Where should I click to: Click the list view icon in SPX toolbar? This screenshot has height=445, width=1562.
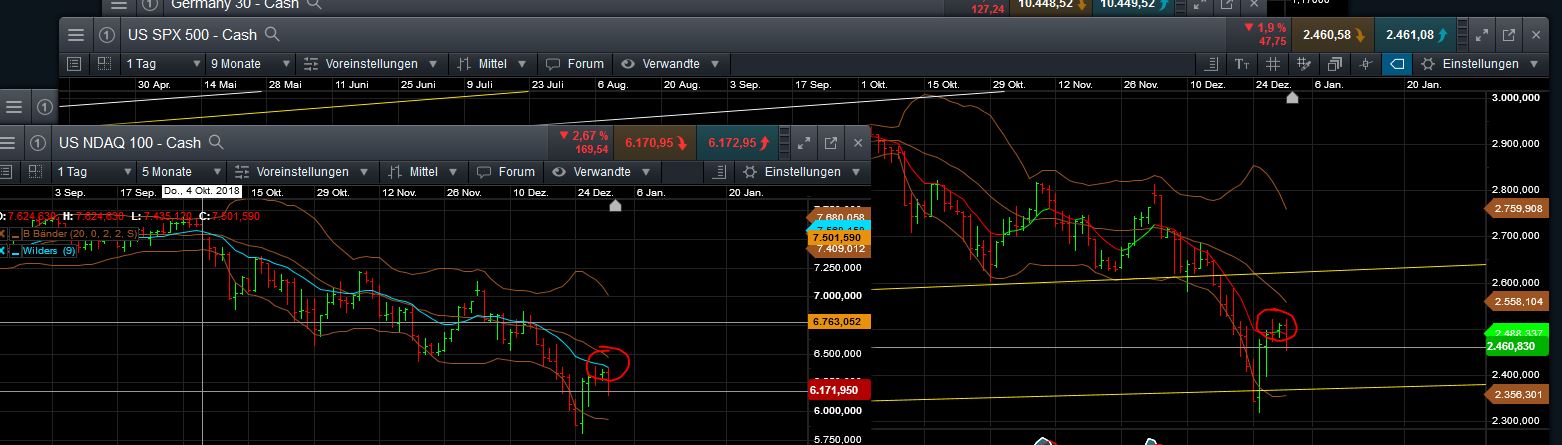[x=73, y=63]
